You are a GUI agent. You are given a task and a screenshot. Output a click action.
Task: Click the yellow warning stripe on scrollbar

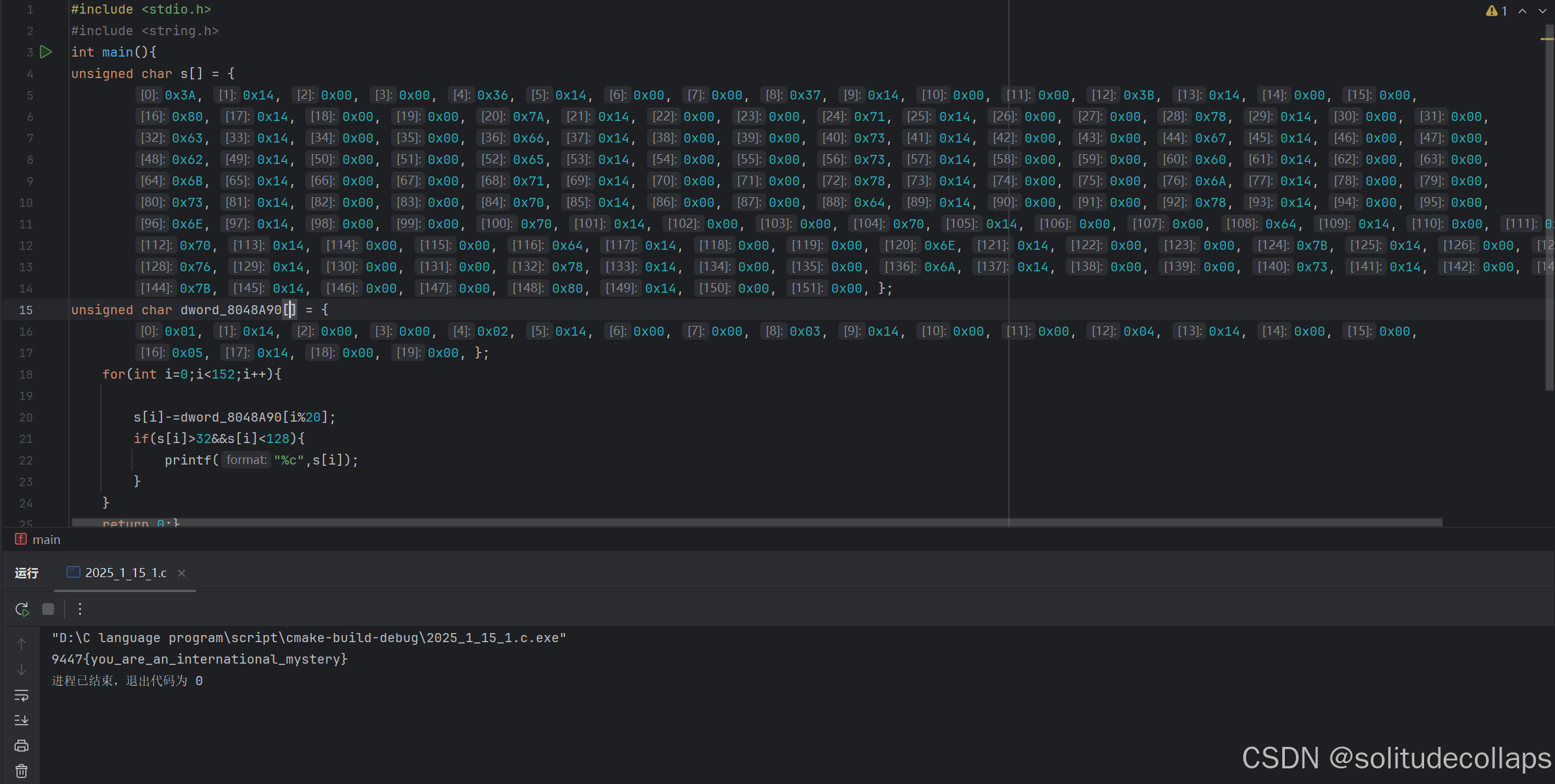[1547, 39]
